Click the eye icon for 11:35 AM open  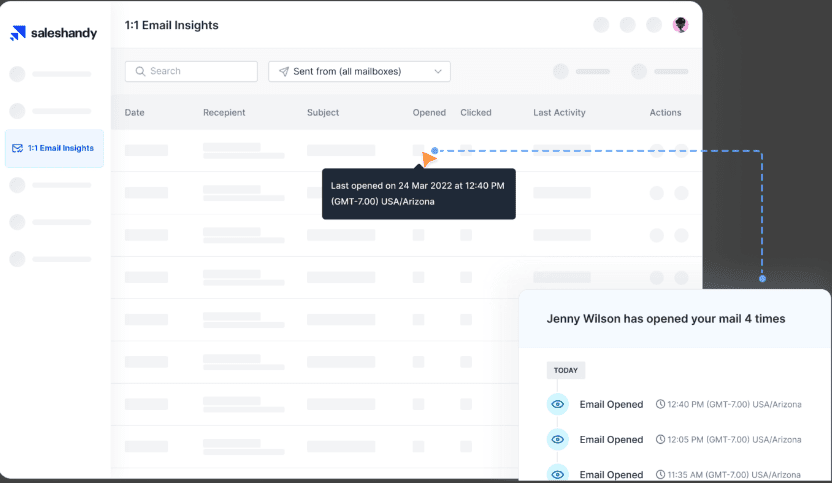coord(558,473)
